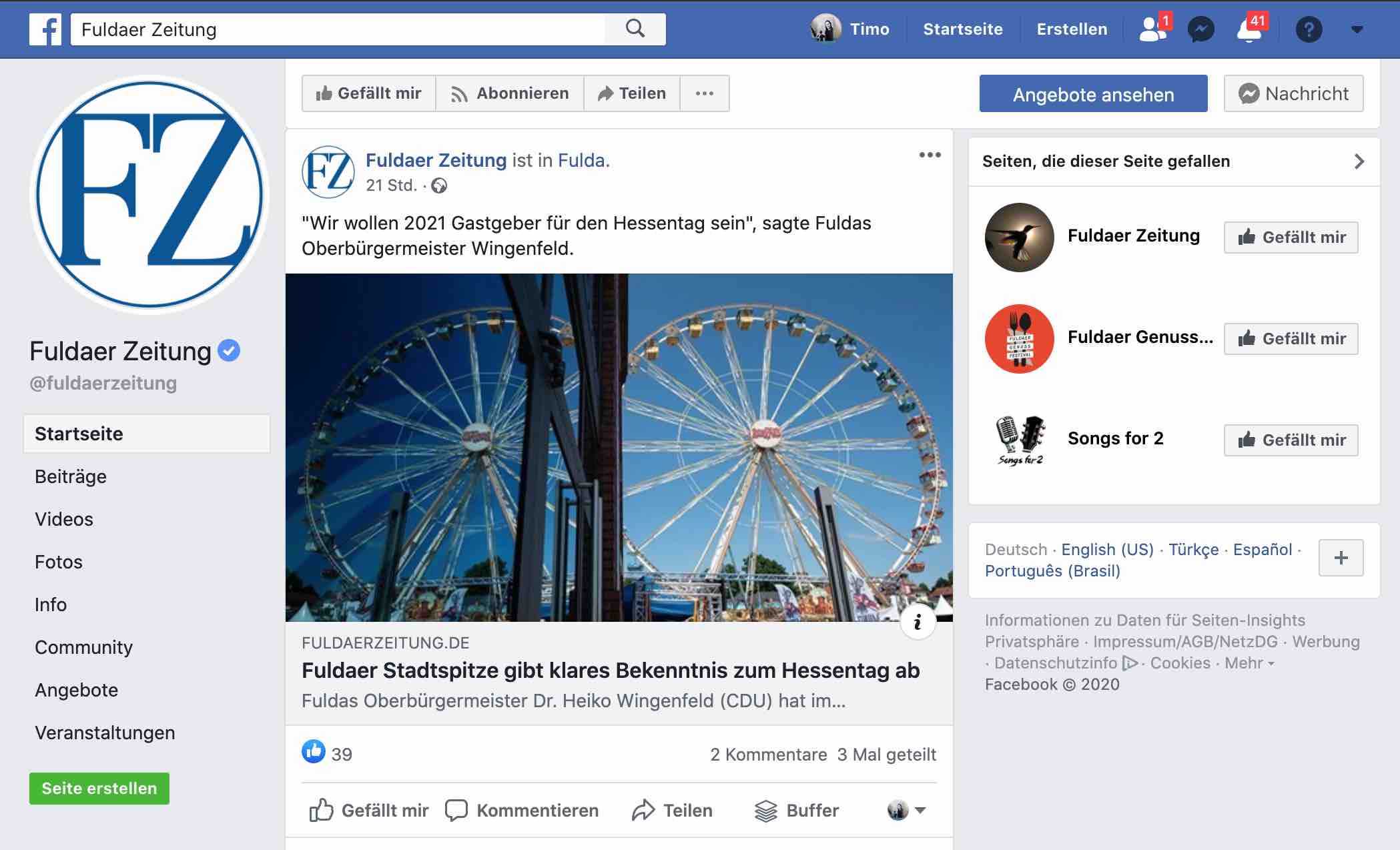Viewport: 1400px width, 850px height.
Task: Open Fotos in the sidebar
Action: click(59, 562)
